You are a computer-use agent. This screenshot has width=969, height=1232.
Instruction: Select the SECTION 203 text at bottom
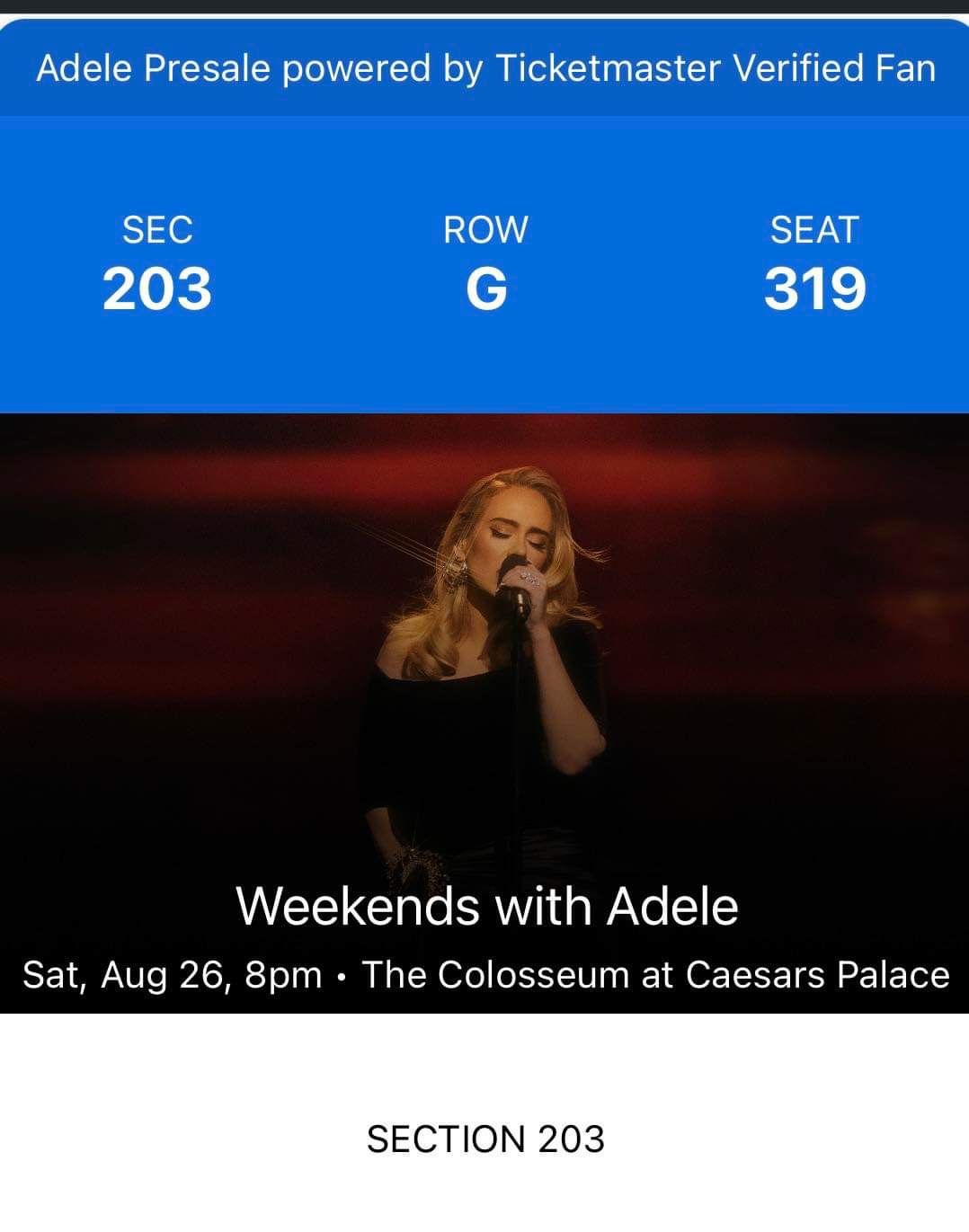click(x=485, y=1139)
